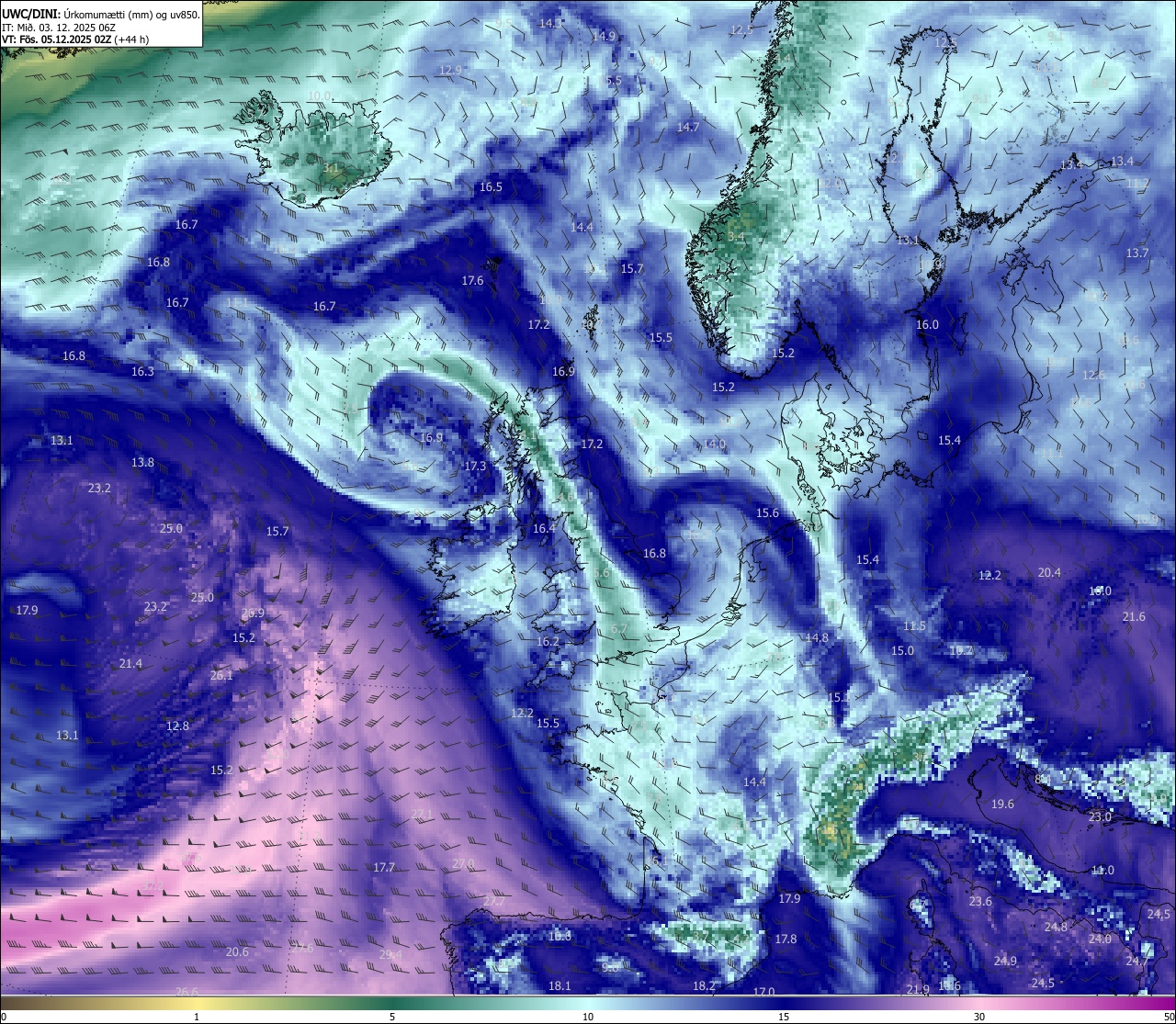The width and height of the screenshot is (1176, 1024).
Task: Click the colorbar tick label 15
Action: (x=784, y=1017)
